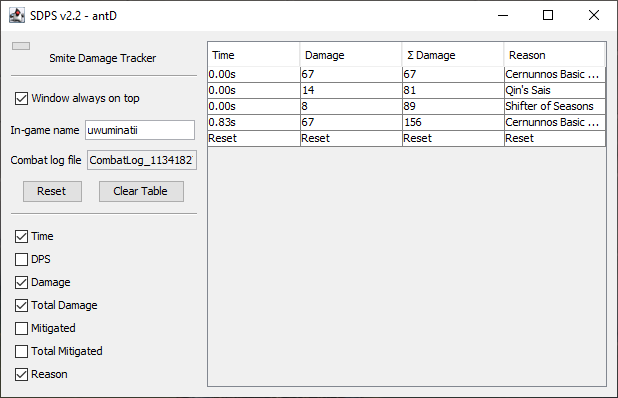Select the 81 total damage cell

pos(453,90)
